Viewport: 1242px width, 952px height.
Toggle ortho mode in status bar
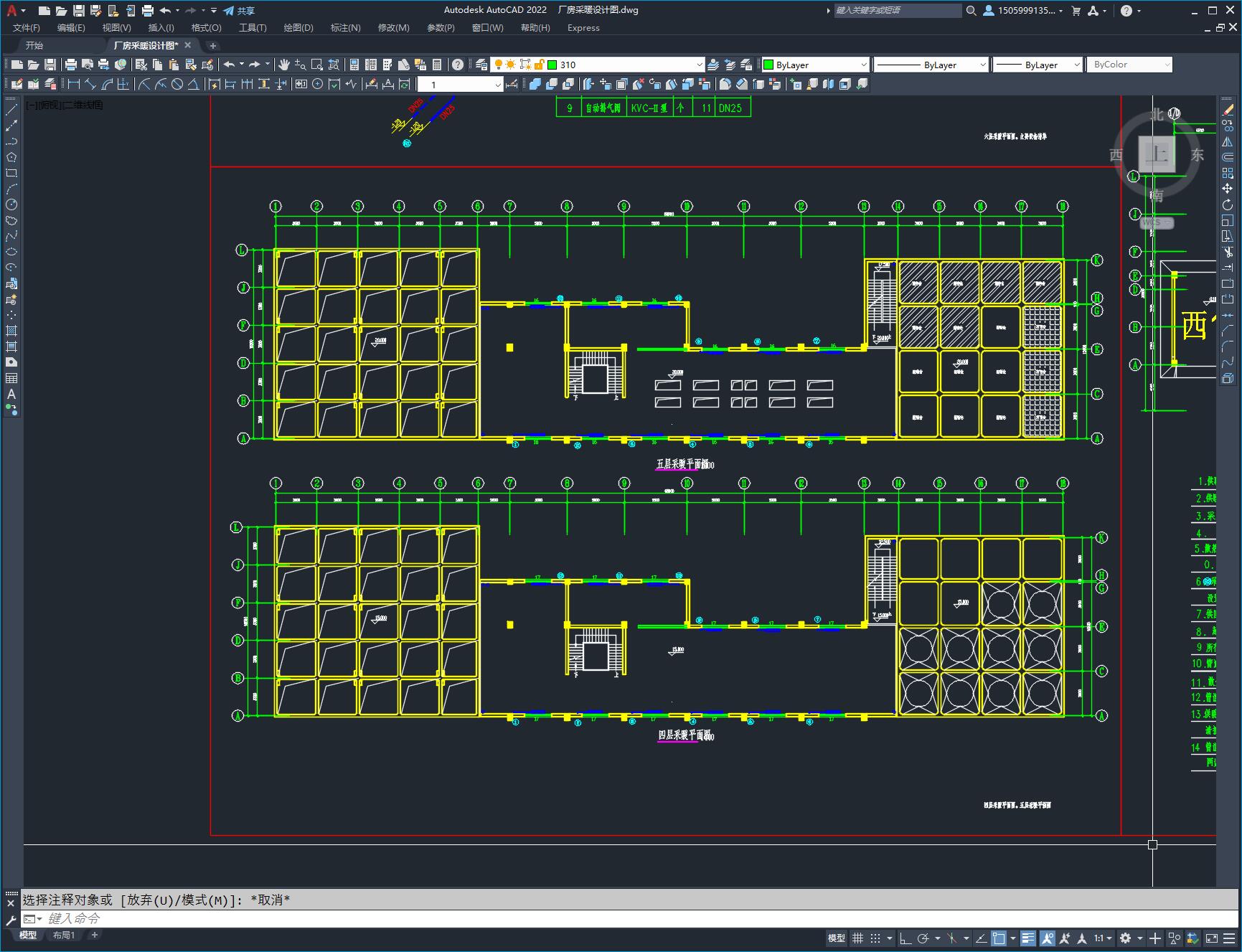click(905, 938)
